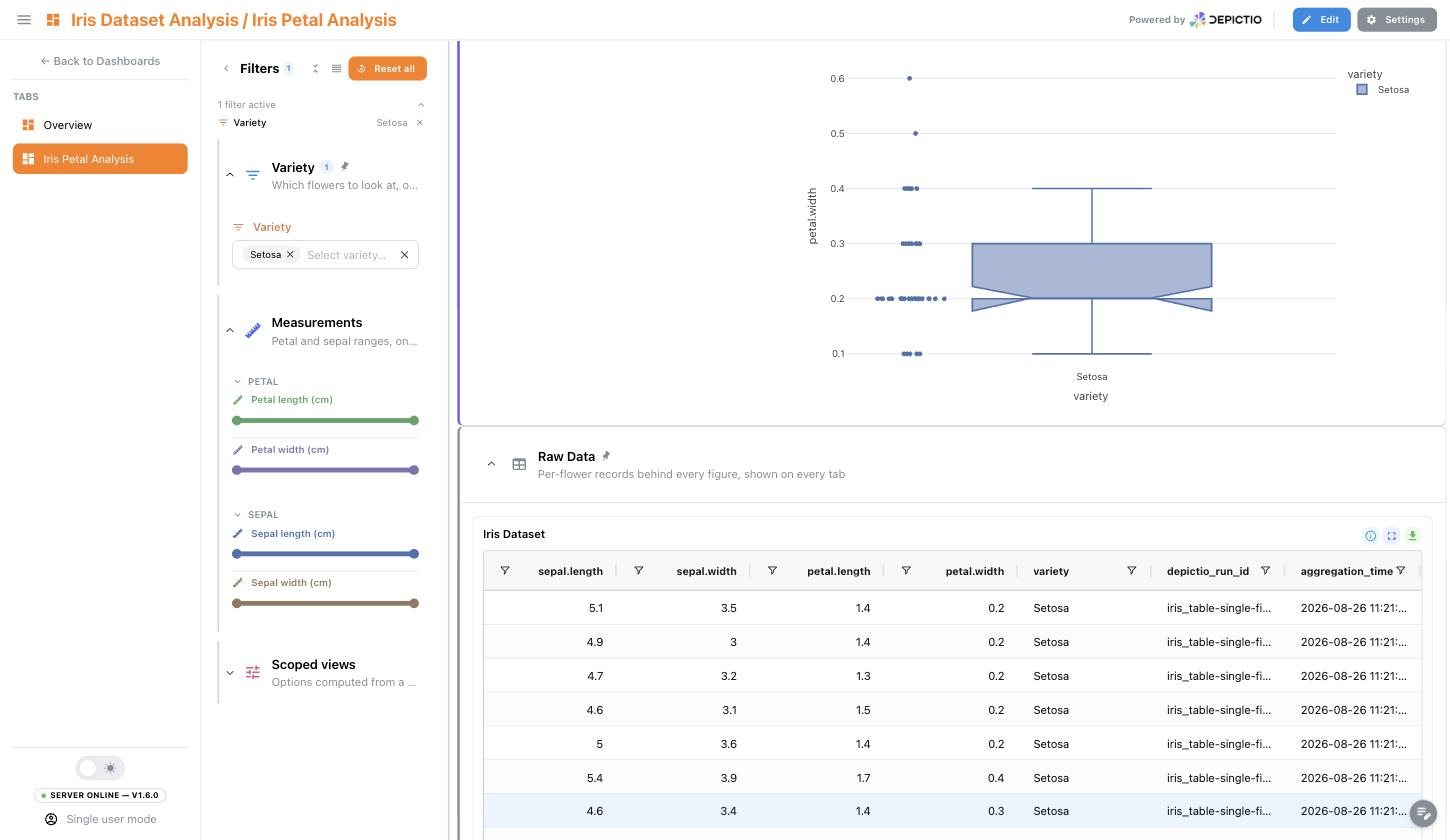The height and width of the screenshot is (840, 1450).
Task: Open fullscreen view of Iris Dataset table
Action: 1391,536
